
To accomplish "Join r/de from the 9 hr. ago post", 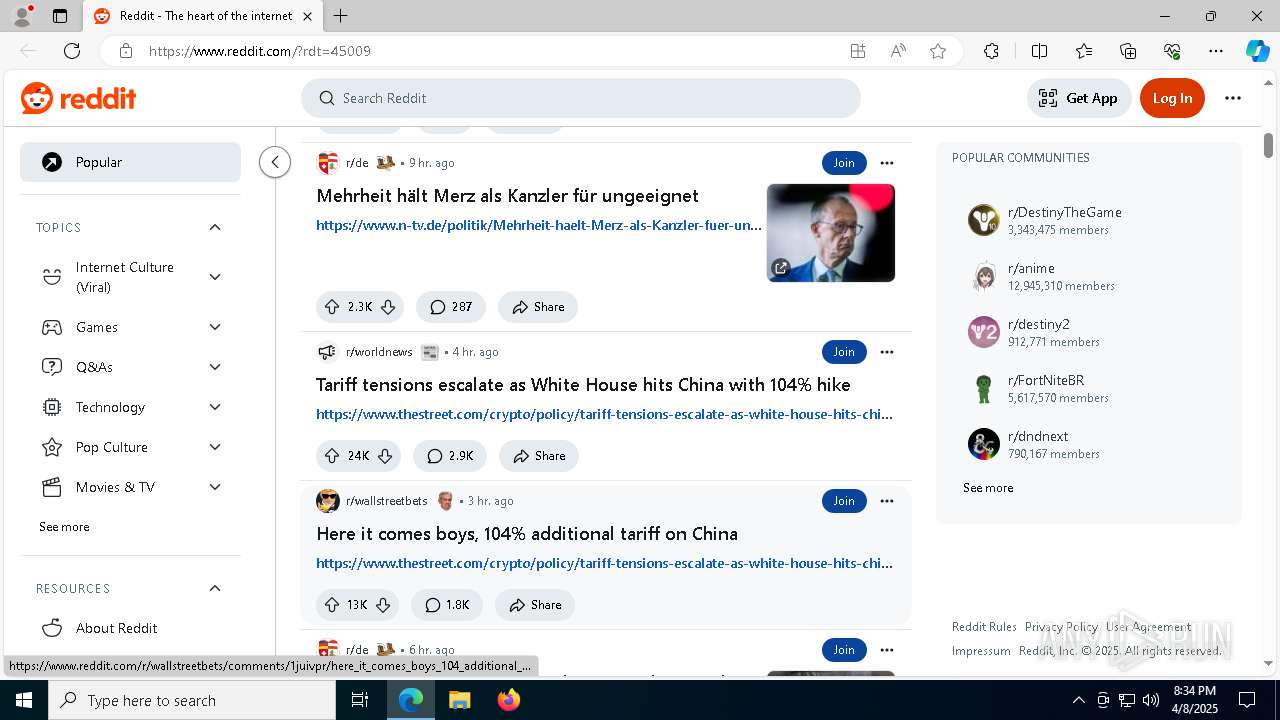I will point(844,163).
